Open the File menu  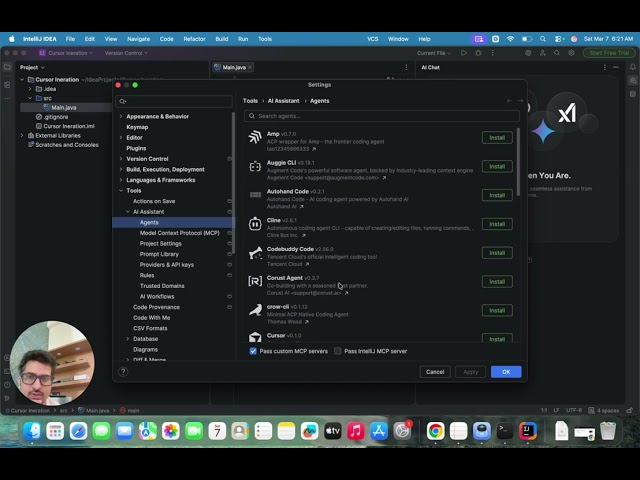(70, 39)
